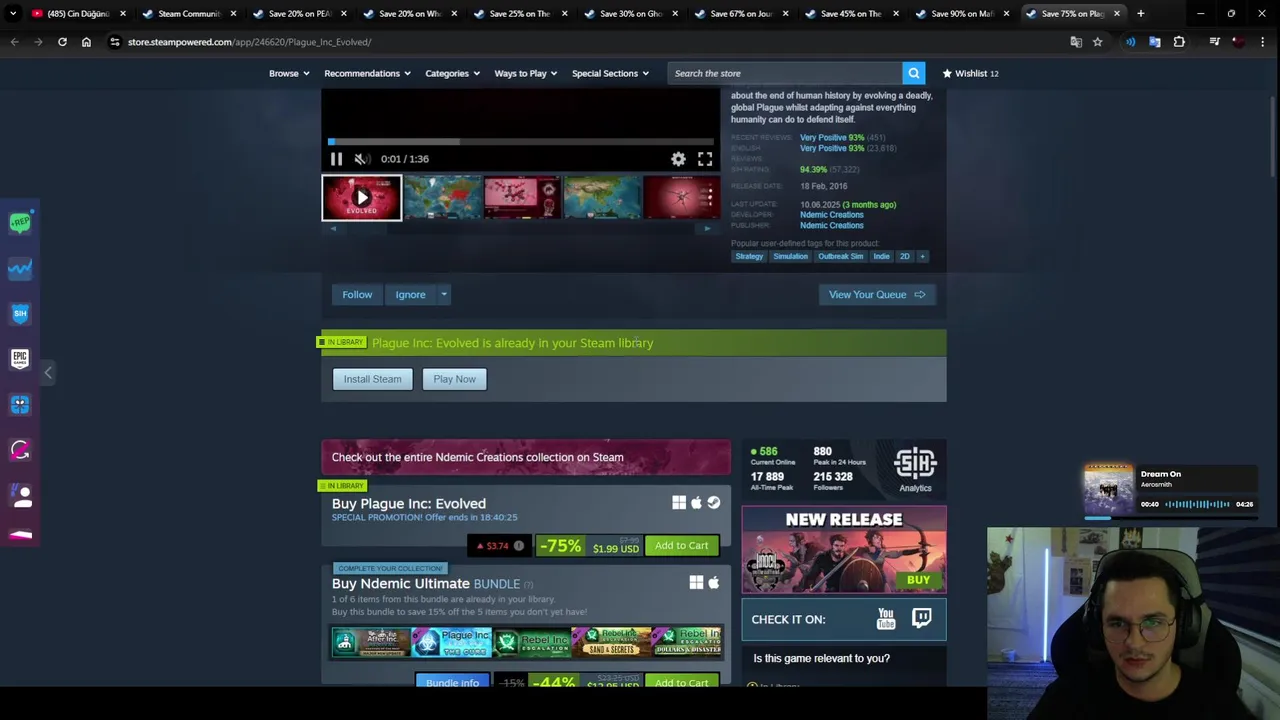The image size is (1280, 720).
Task: Pause the game trailer video
Action: [x=336, y=159]
